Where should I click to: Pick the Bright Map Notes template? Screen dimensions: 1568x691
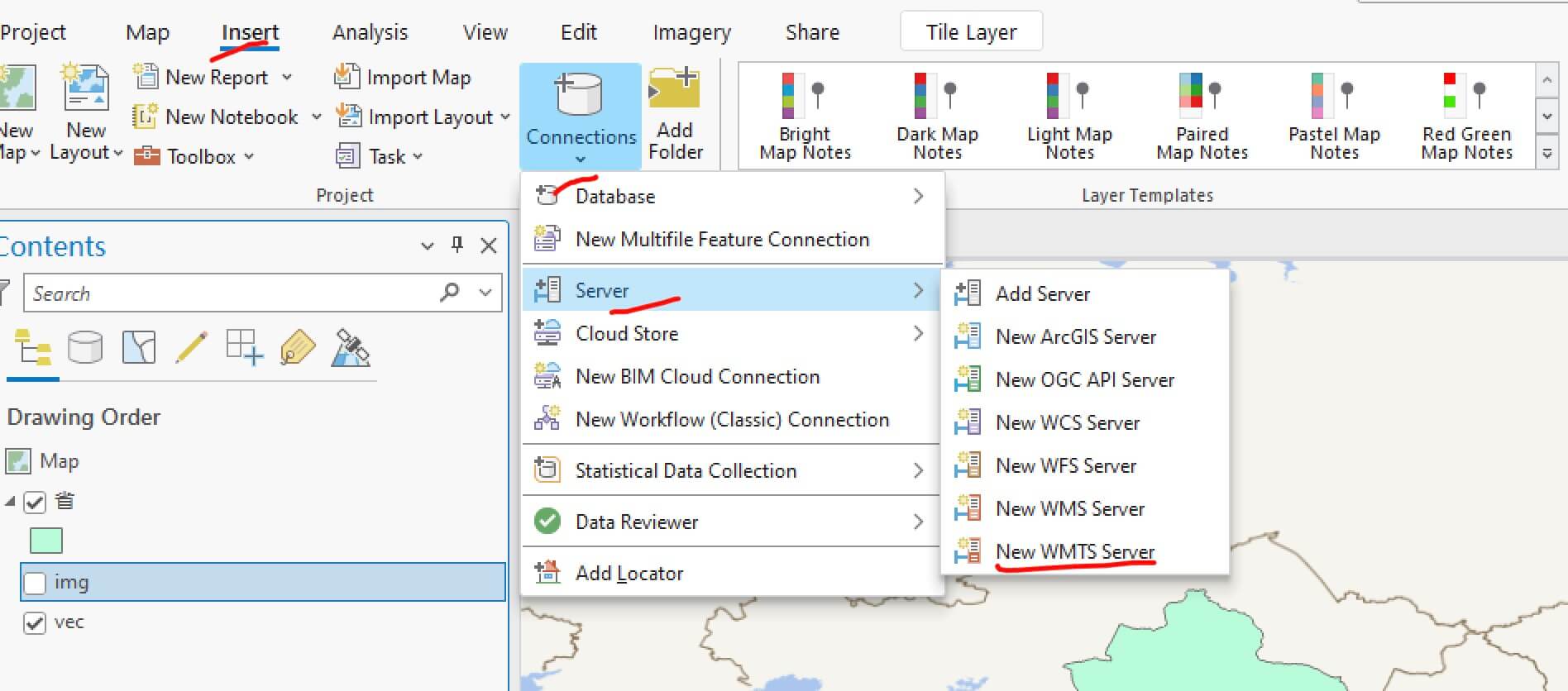click(x=804, y=116)
